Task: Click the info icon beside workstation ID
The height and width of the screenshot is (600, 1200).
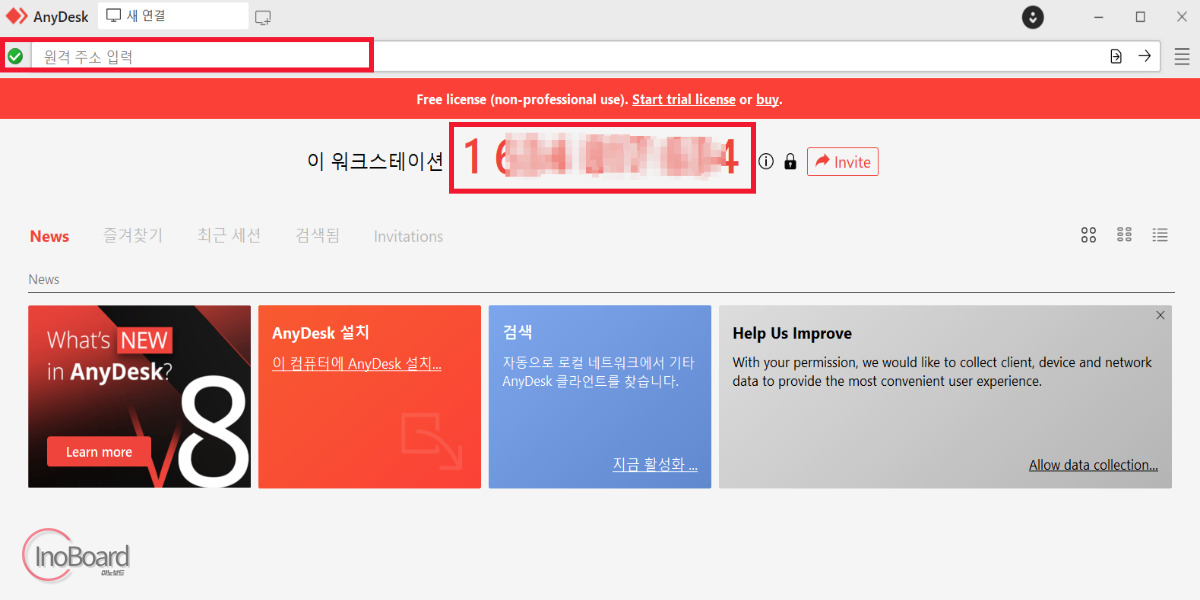Action: pyautogui.click(x=766, y=162)
